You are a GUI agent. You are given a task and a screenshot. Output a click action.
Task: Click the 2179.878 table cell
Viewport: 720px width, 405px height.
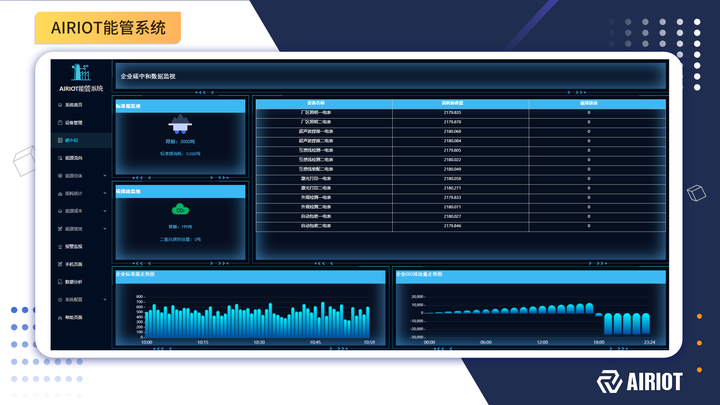[x=452, y=122]
